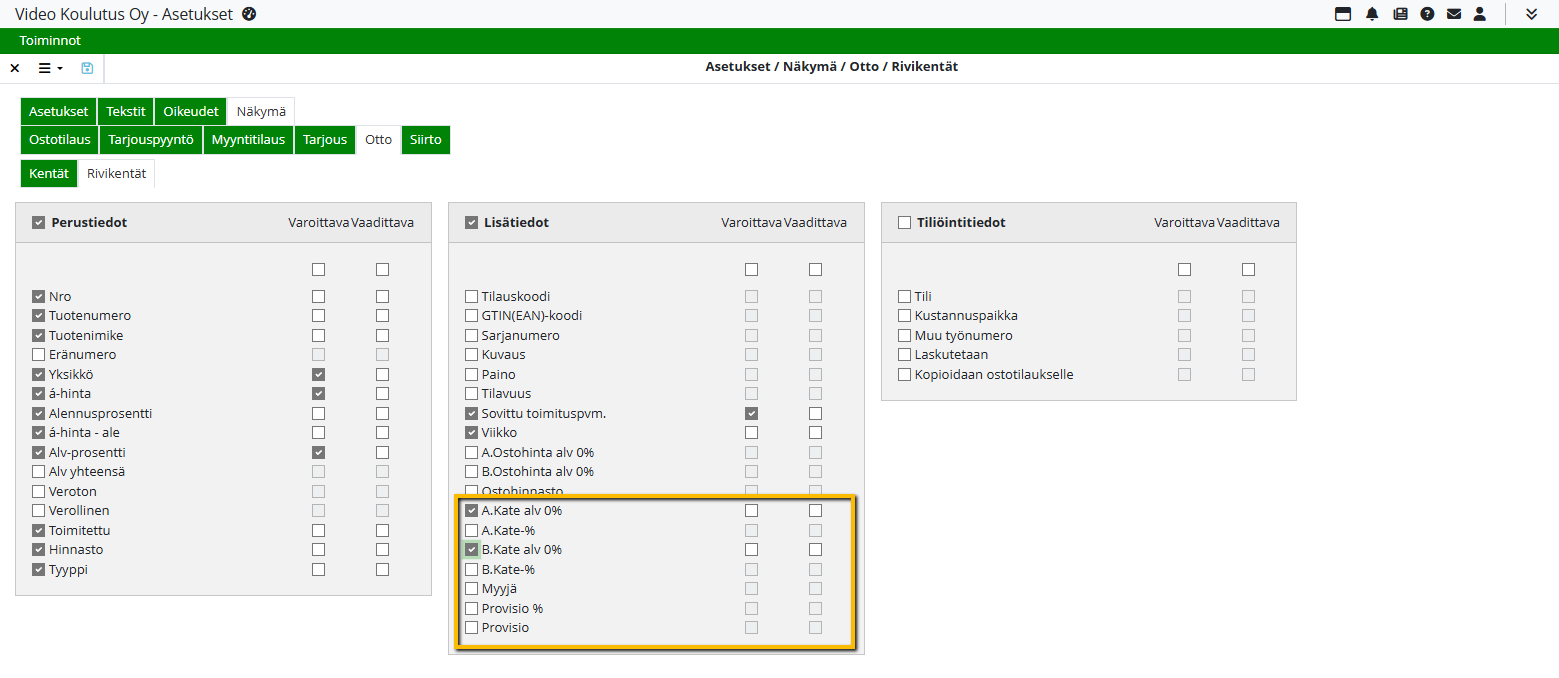Viewport: 1559px width, 678px height.
Task: Open the user profile icon
Action: (1480, 14)
